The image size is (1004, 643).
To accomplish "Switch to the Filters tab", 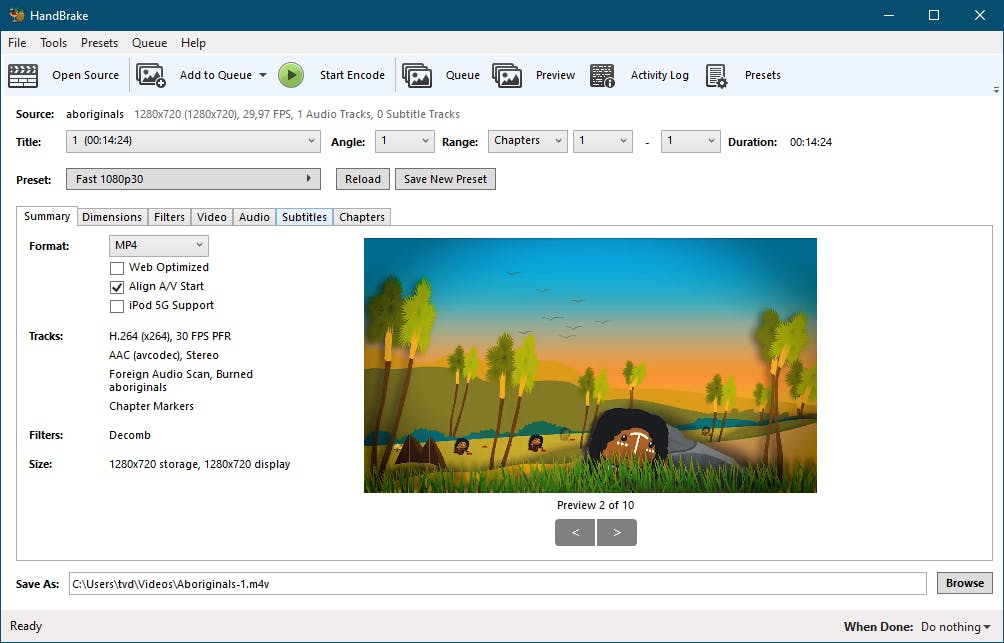I will 169,217.
